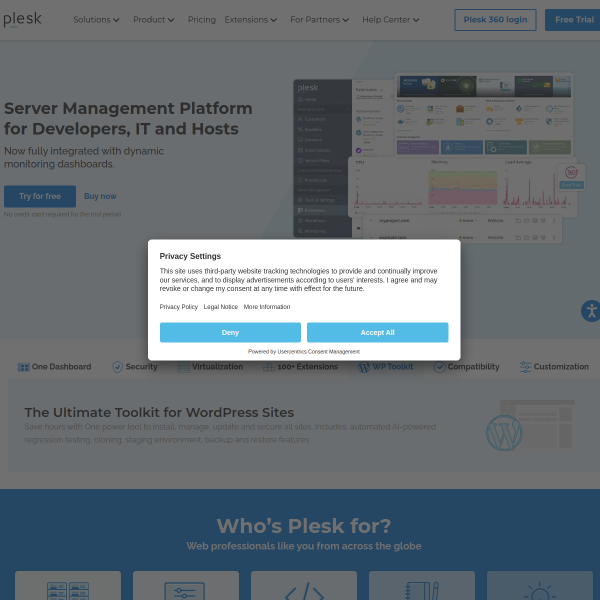Click the 360 Free Trial badge in dashboard image
Screen dimensions: 600x600
pos(571,177)
